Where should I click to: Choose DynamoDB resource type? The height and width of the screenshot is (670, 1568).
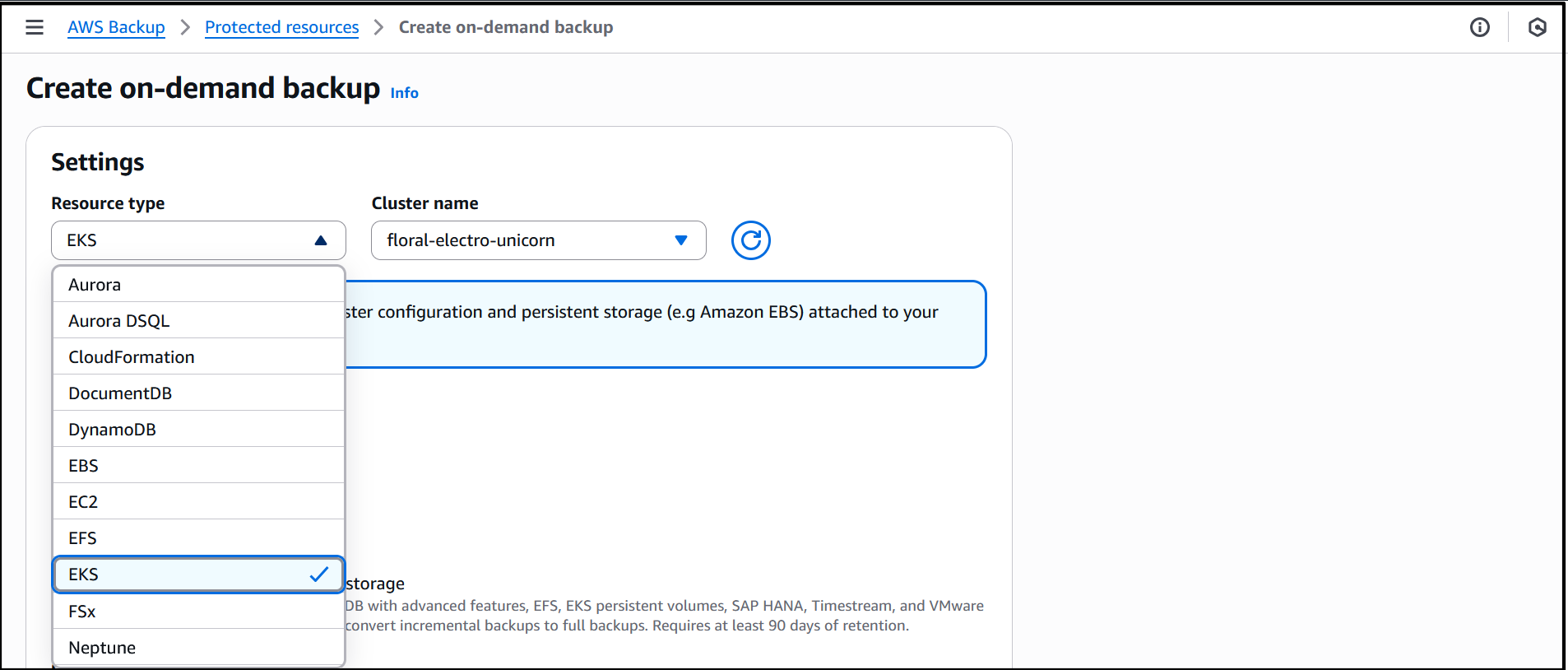coord(198,430)
